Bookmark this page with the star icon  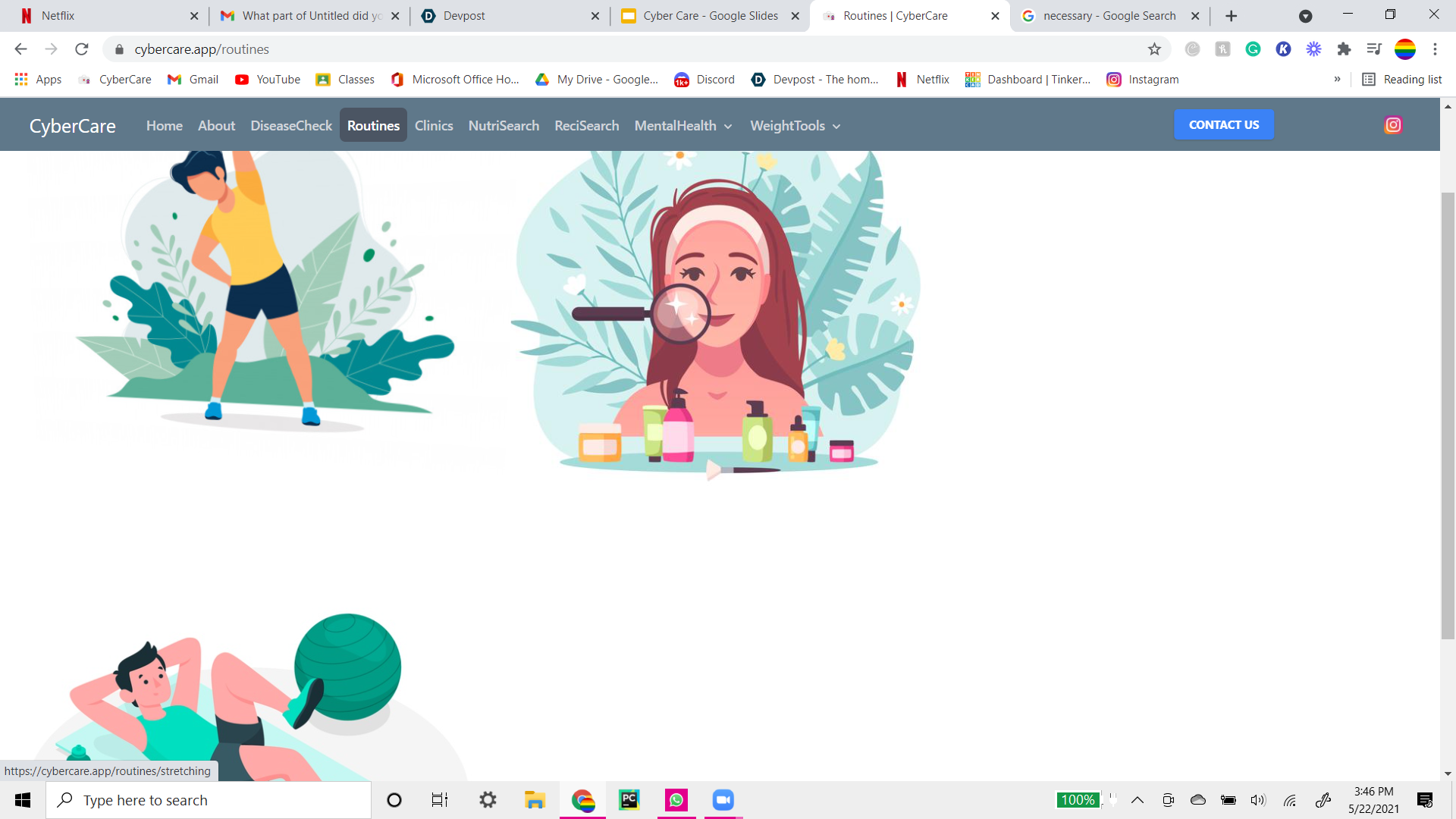1154,49
